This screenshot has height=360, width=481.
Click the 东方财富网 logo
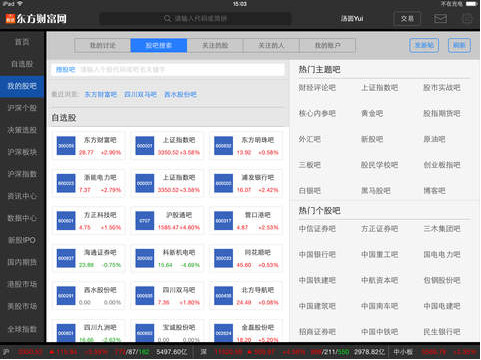(x=36, y=18)
